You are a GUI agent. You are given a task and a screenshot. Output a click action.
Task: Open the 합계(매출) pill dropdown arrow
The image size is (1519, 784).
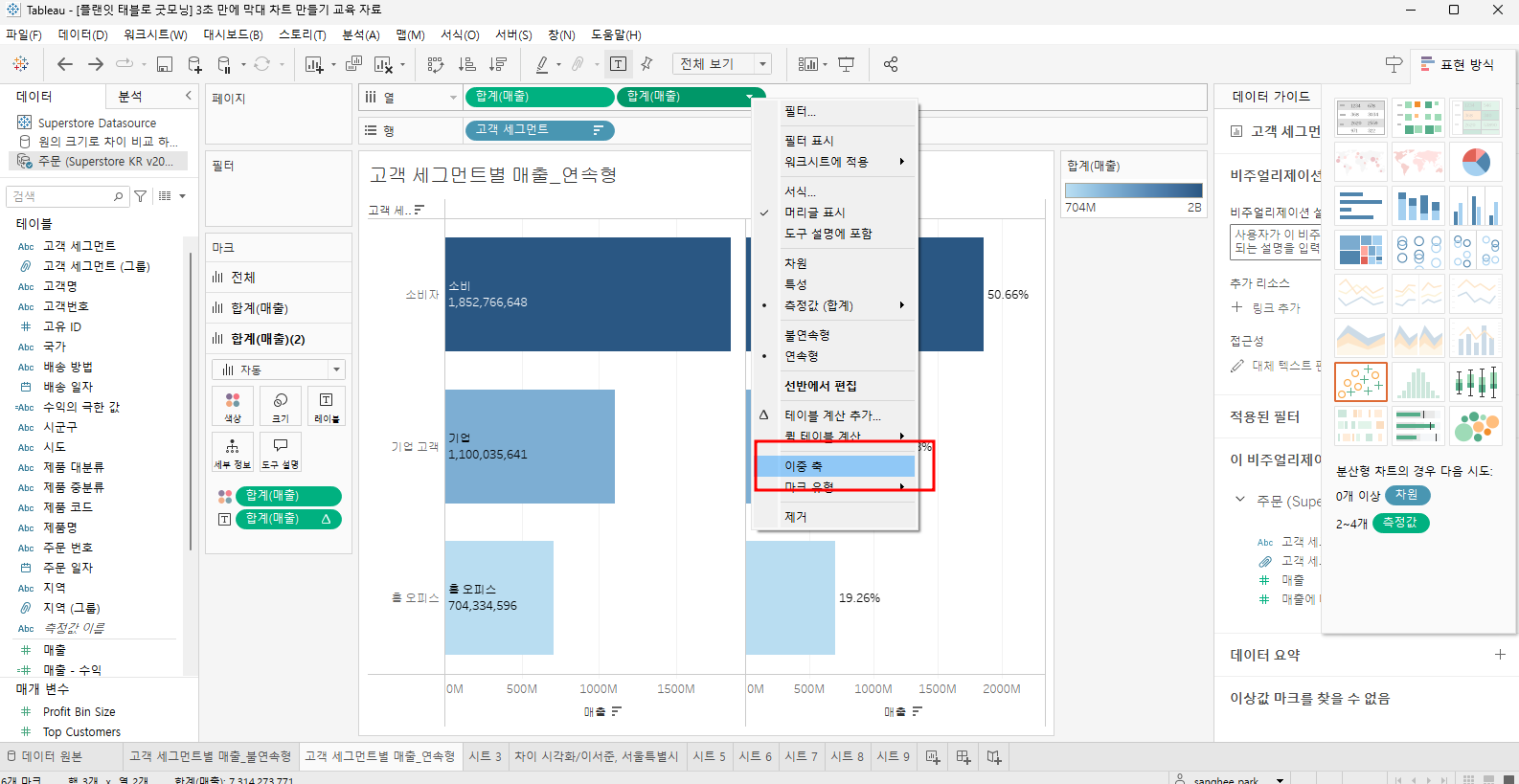pos(749,97)
